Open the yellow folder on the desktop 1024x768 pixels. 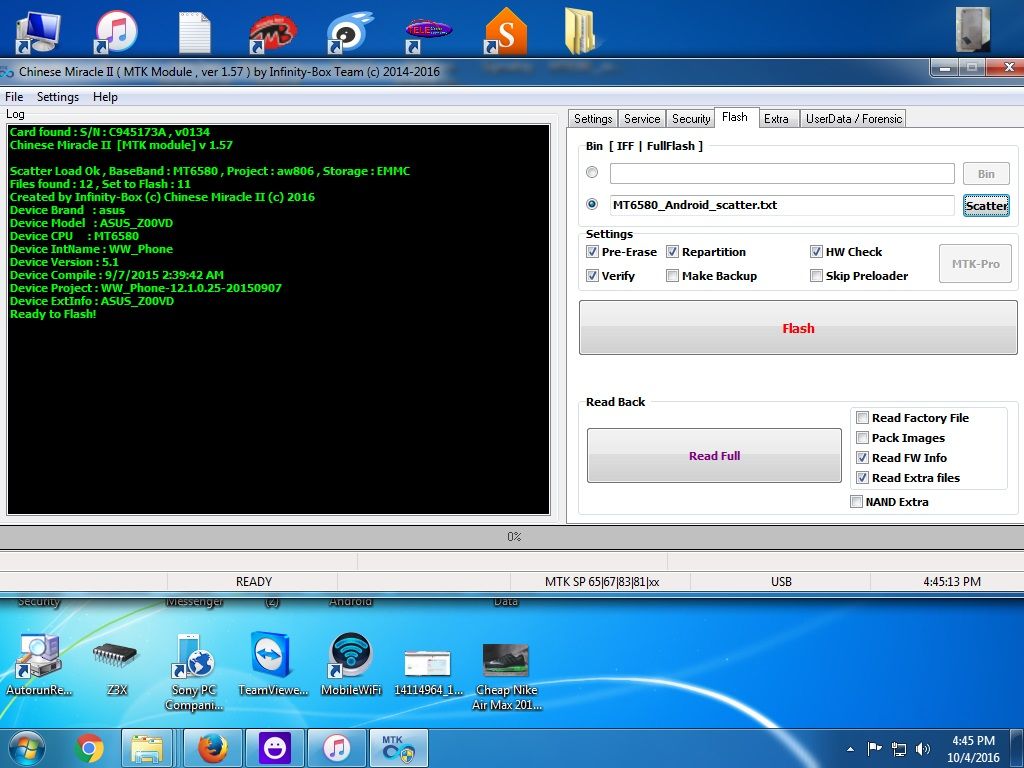click(x=579, y=30)
